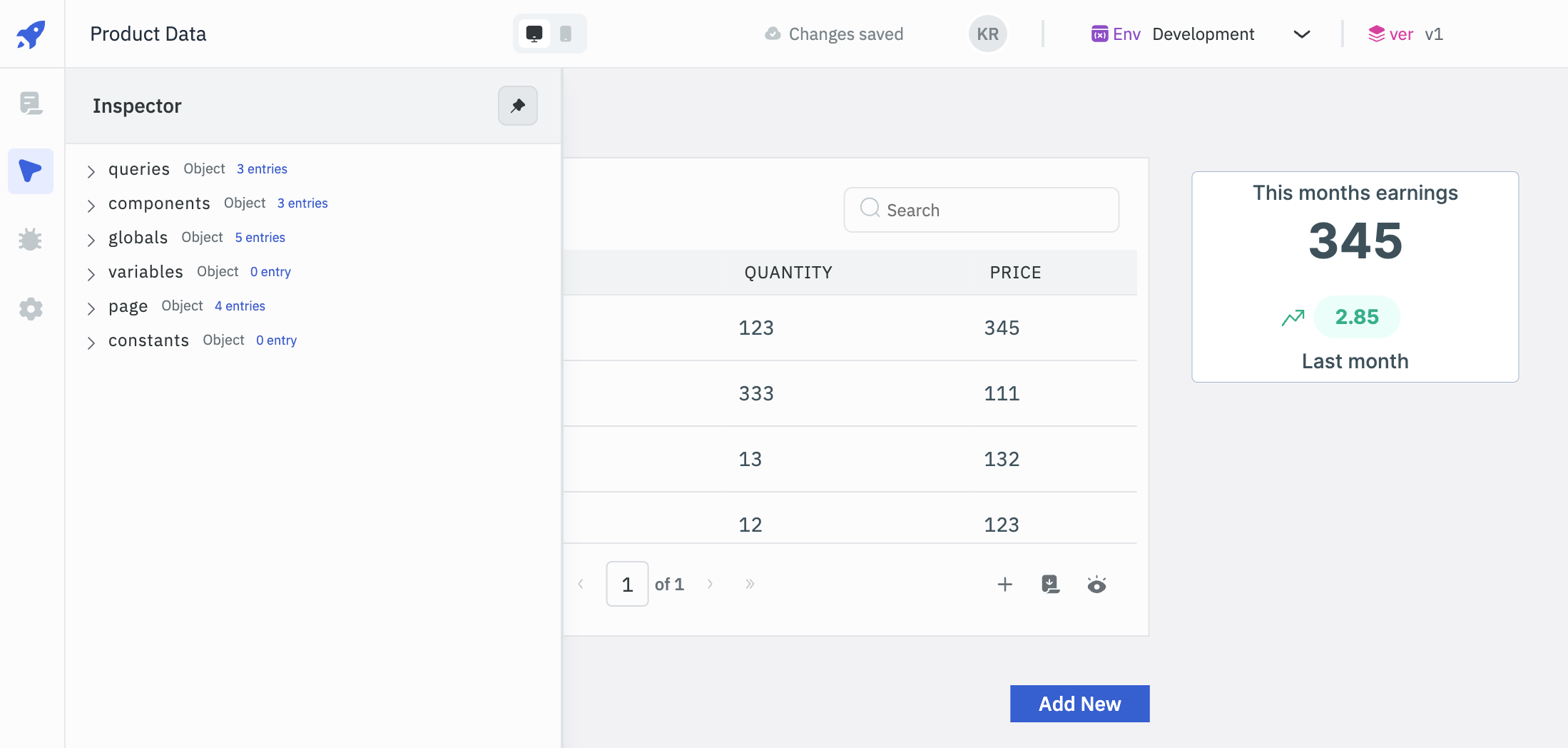
Task: Expand the globals tree node
Action: [x=91, y=240]
